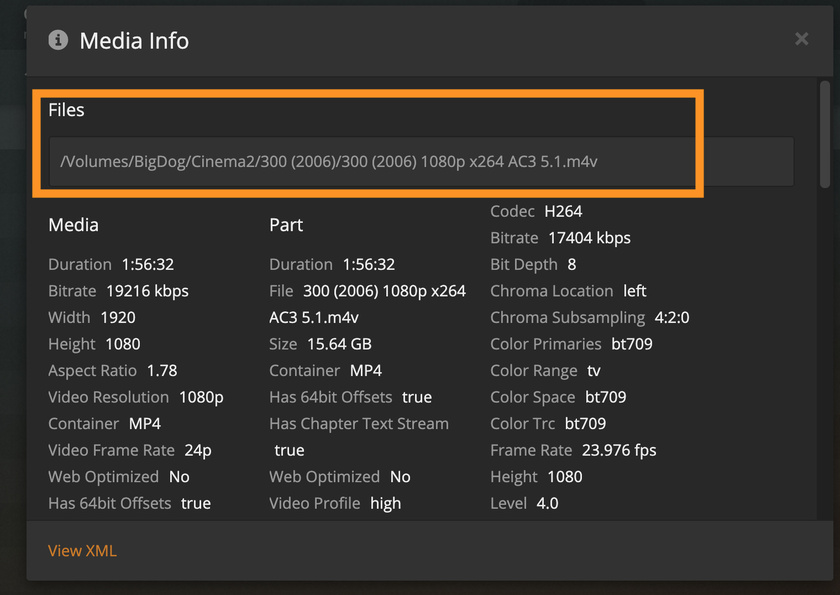Click the Media Info circle icon
The image size is (840, 595).
[58, 40]
